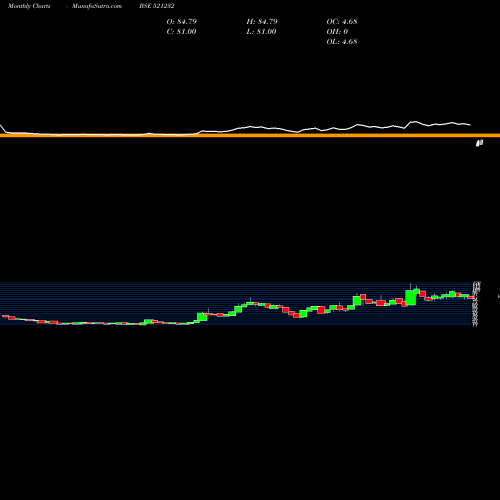Click the tallest green candlestick near the right
The width and height of the screenshot is (500, 500).
pos(411,297)
